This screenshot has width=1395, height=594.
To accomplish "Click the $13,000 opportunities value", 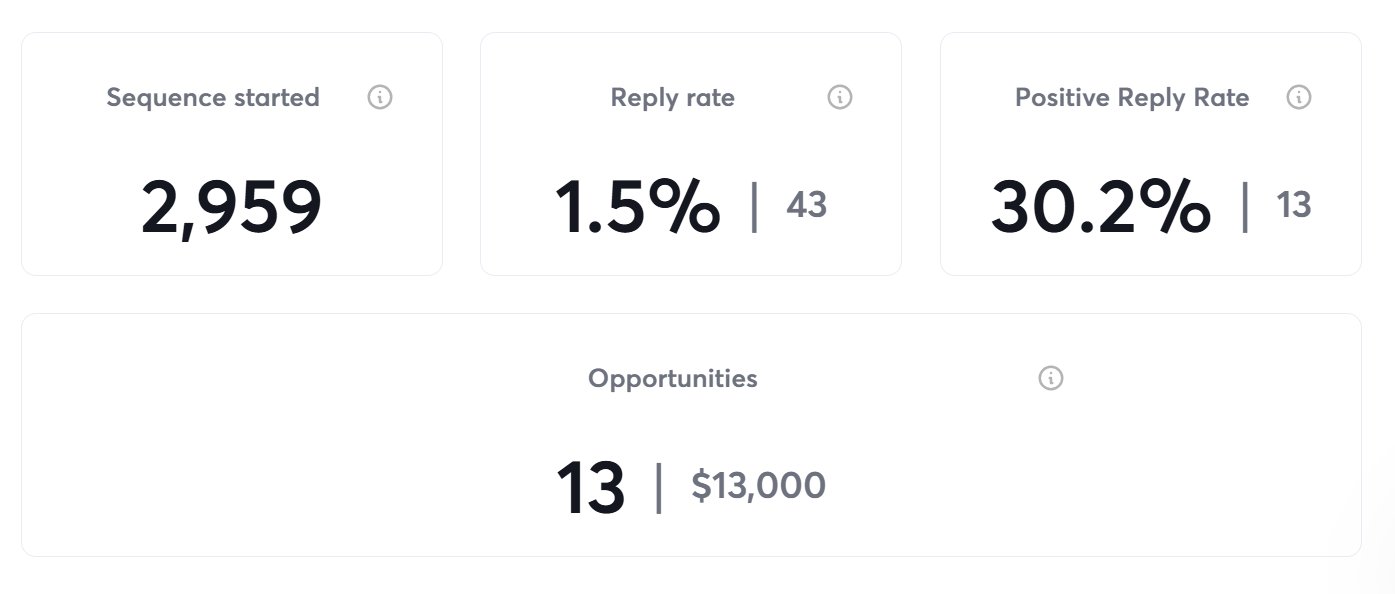I will pyautogui.click(x=758, y=486).
